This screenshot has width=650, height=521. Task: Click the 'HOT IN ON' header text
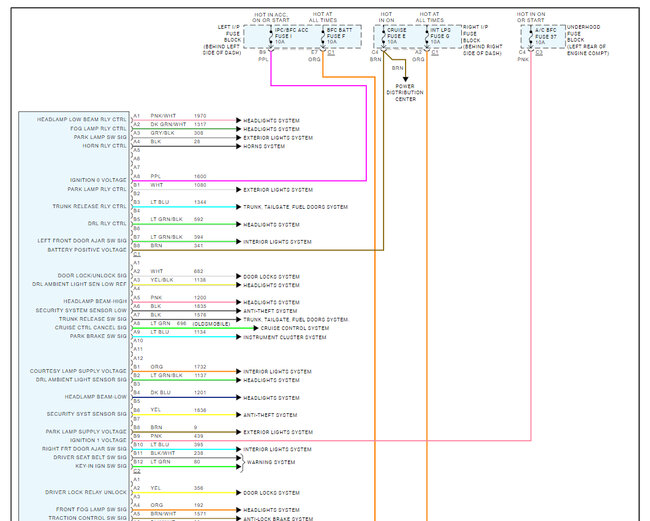point(386,17)
